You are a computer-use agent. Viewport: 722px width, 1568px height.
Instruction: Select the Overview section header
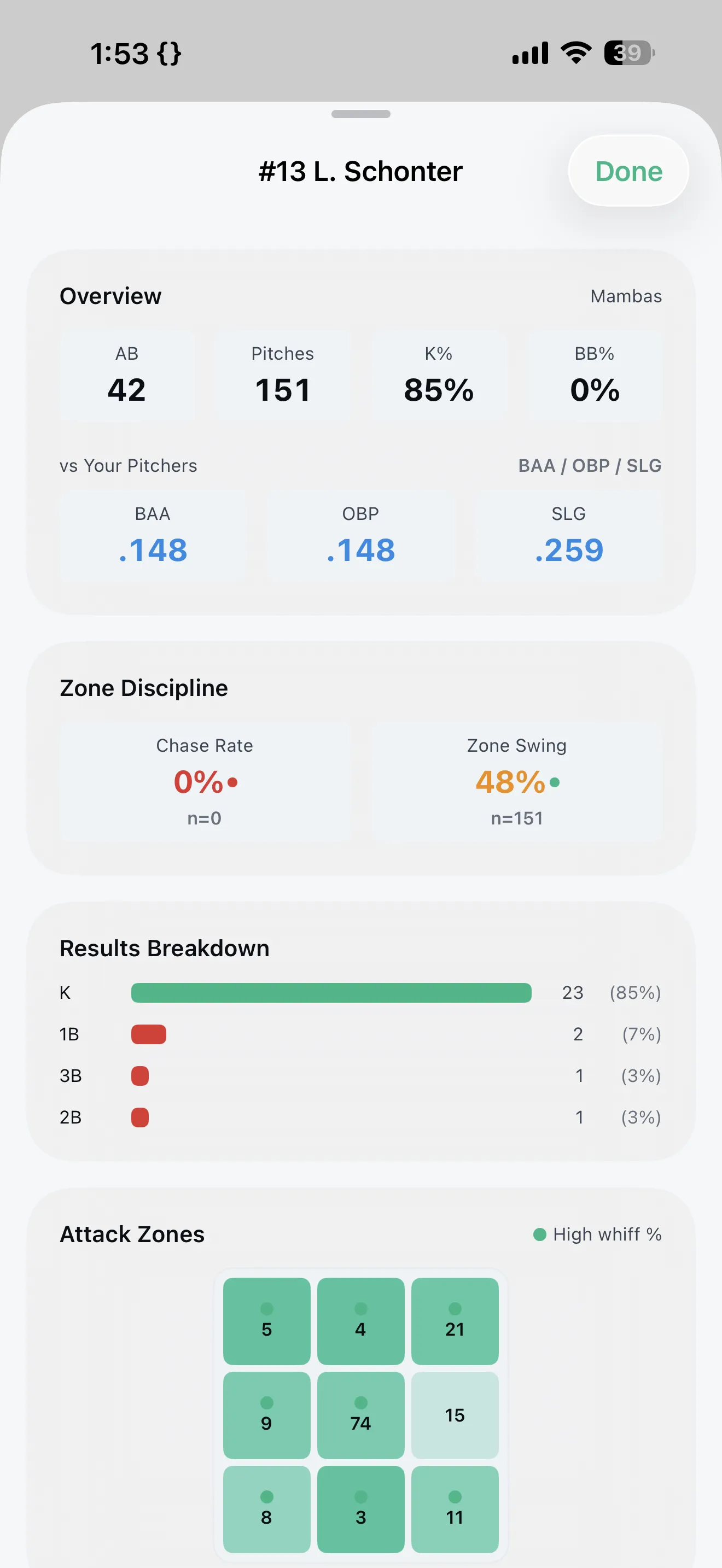(x=110, y=296)
